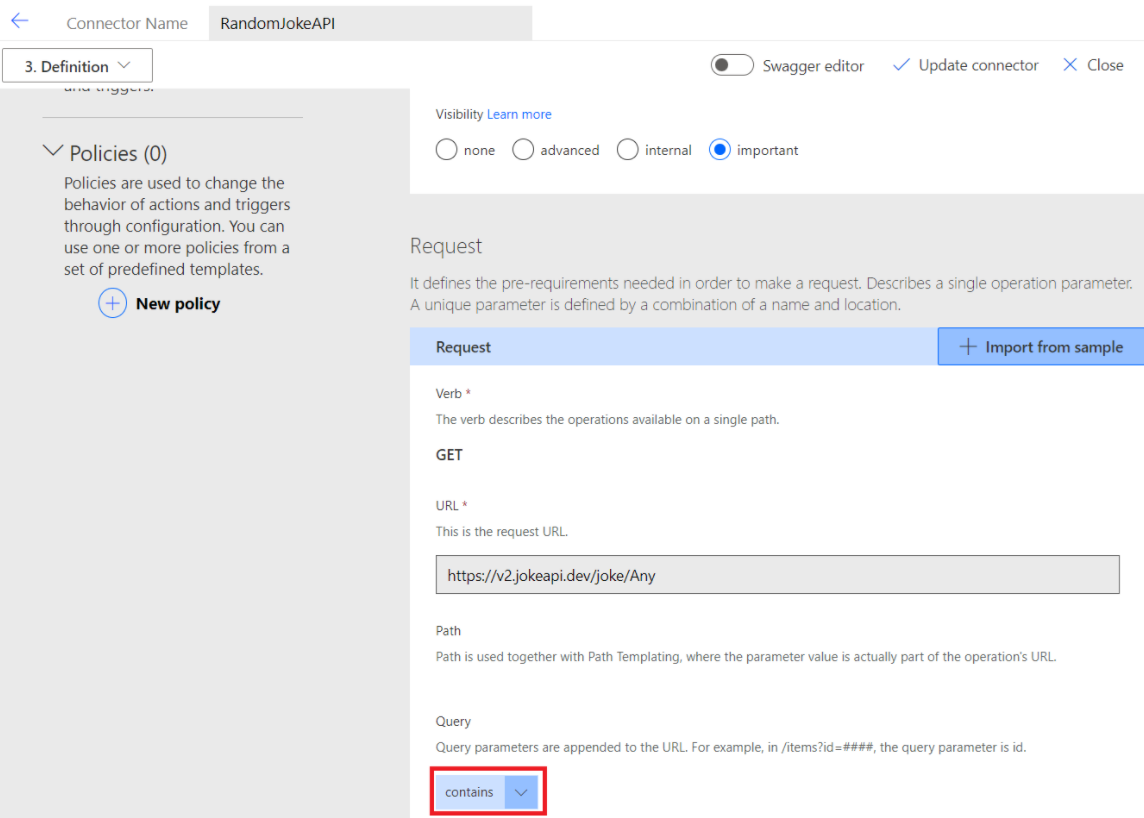Click the 'contains' query parameter chip
The width and height of the screenshot is (1144, 818).
tap(470, 792)
